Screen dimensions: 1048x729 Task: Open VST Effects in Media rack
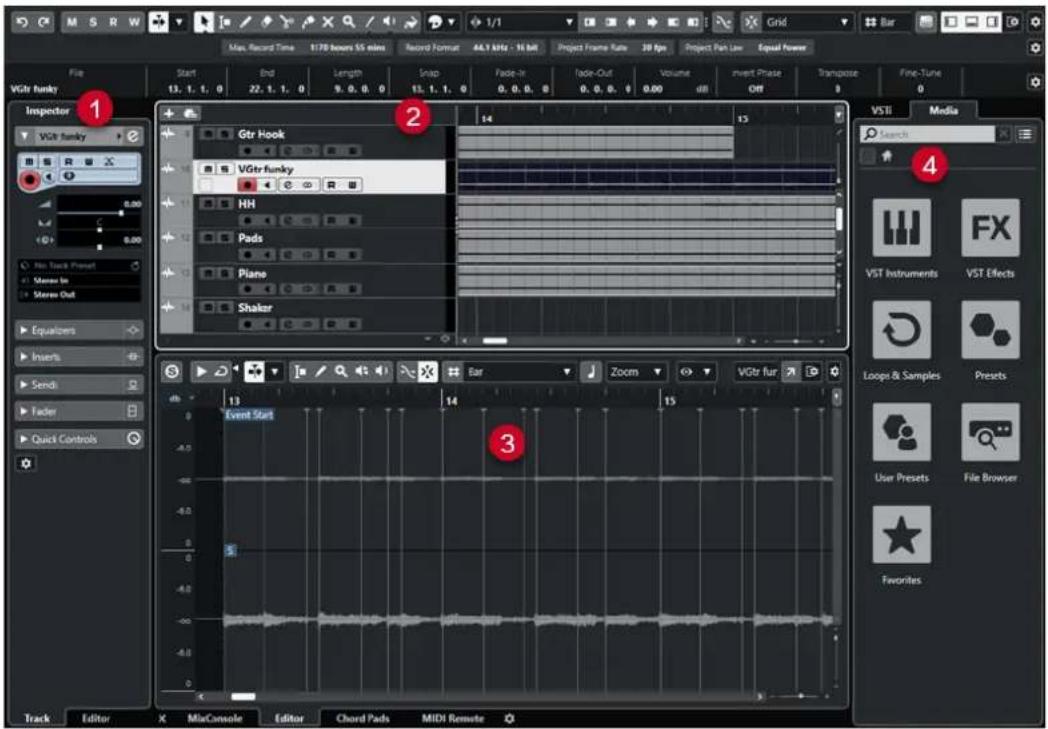[x=990, y=228]
